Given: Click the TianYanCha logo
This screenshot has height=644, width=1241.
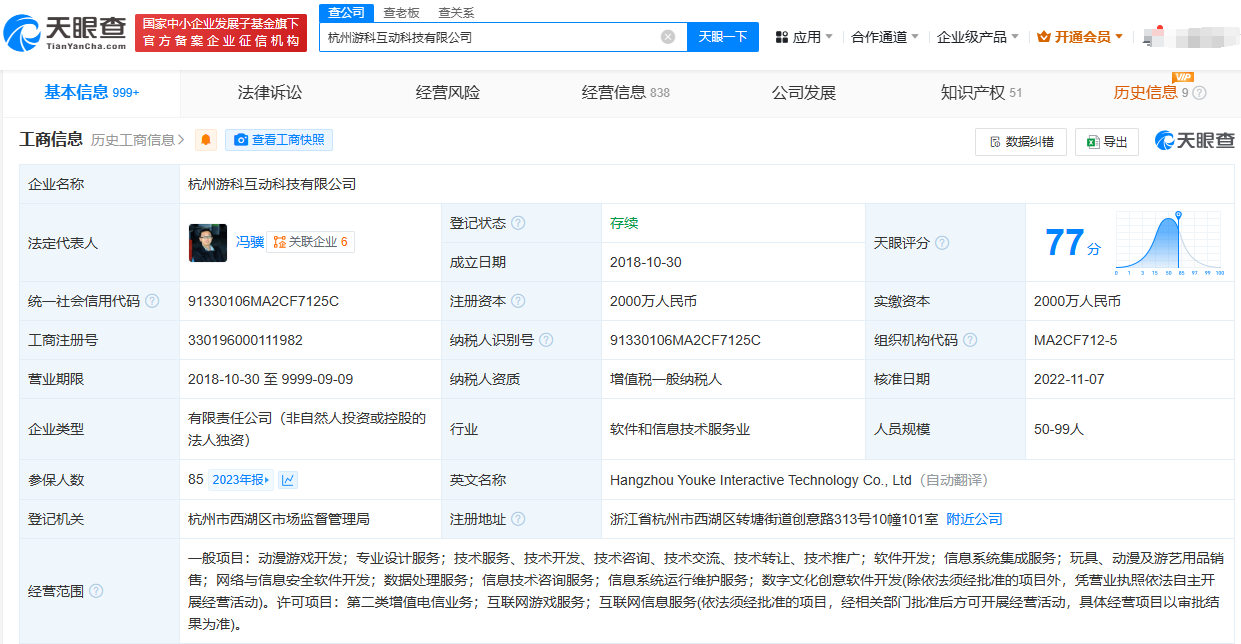Looking at the screenshot, I should [x=66, y=33].
